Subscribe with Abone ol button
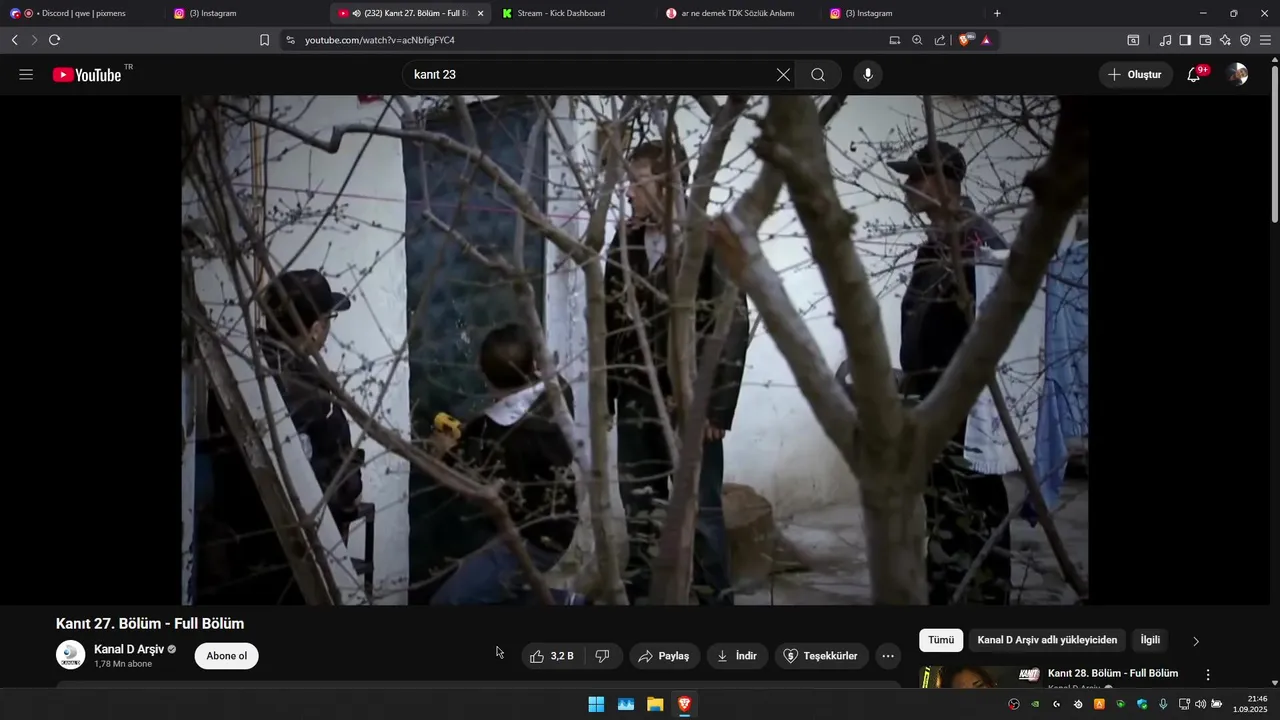Screen dimensions: 1280x720 226,656
